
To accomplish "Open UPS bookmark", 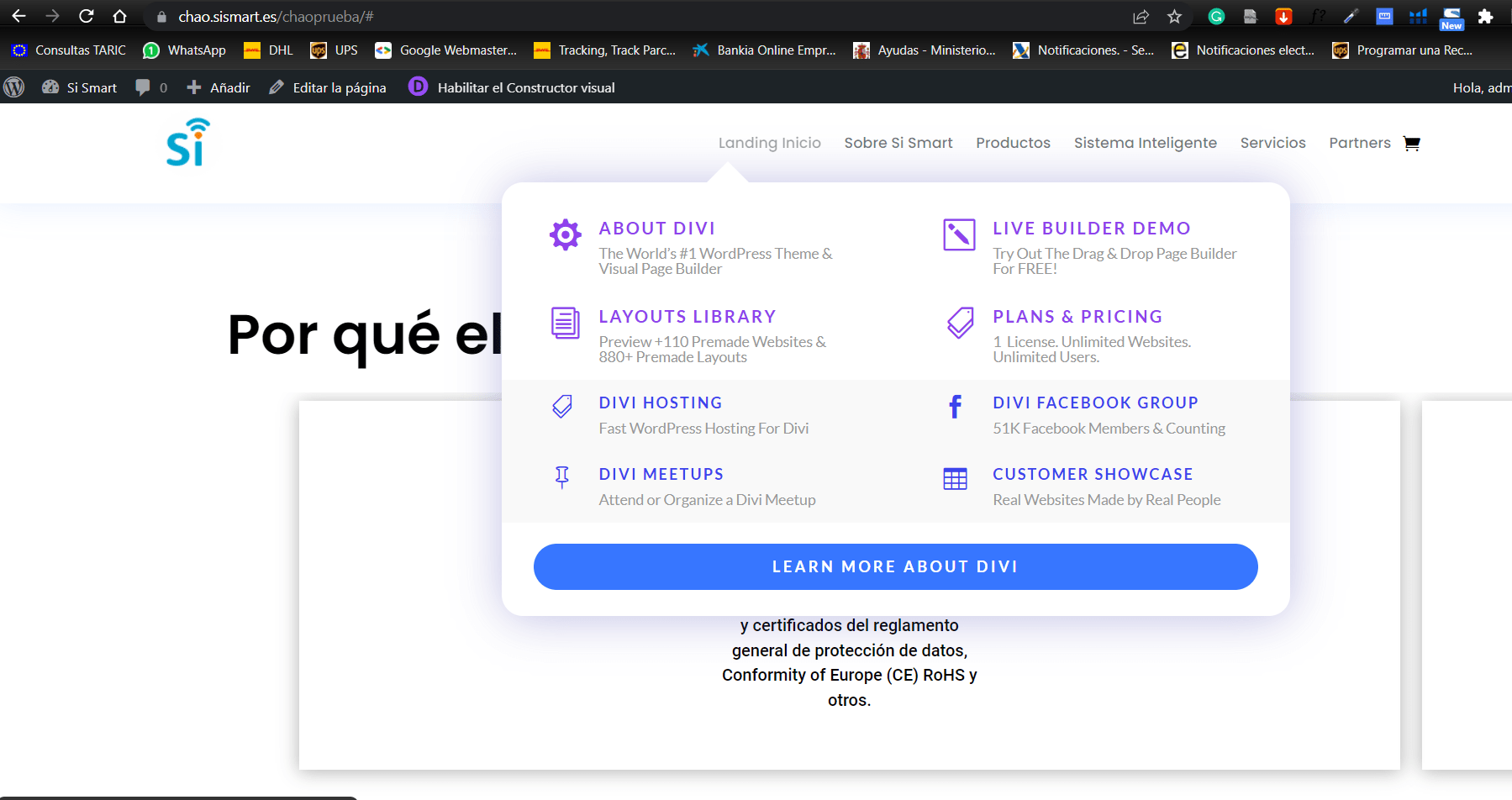I will tap(334, 50).
